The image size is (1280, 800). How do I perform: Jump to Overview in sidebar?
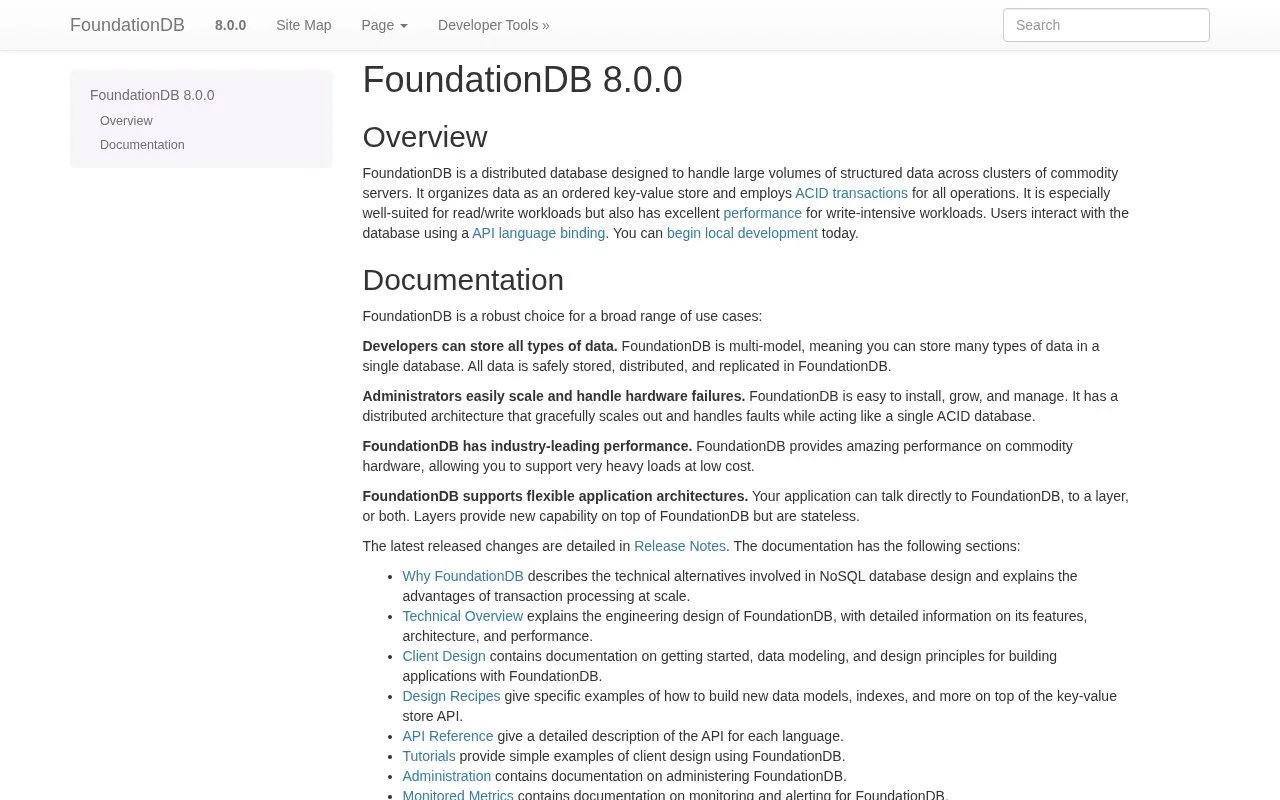(126, 121)
